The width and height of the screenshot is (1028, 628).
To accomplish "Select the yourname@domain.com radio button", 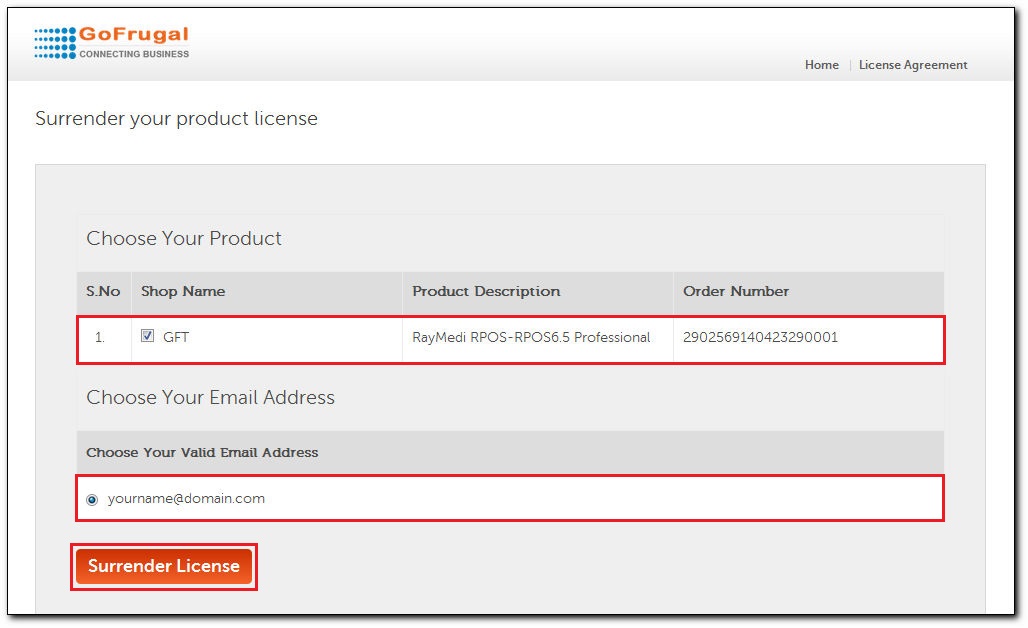I will [93, 499].
